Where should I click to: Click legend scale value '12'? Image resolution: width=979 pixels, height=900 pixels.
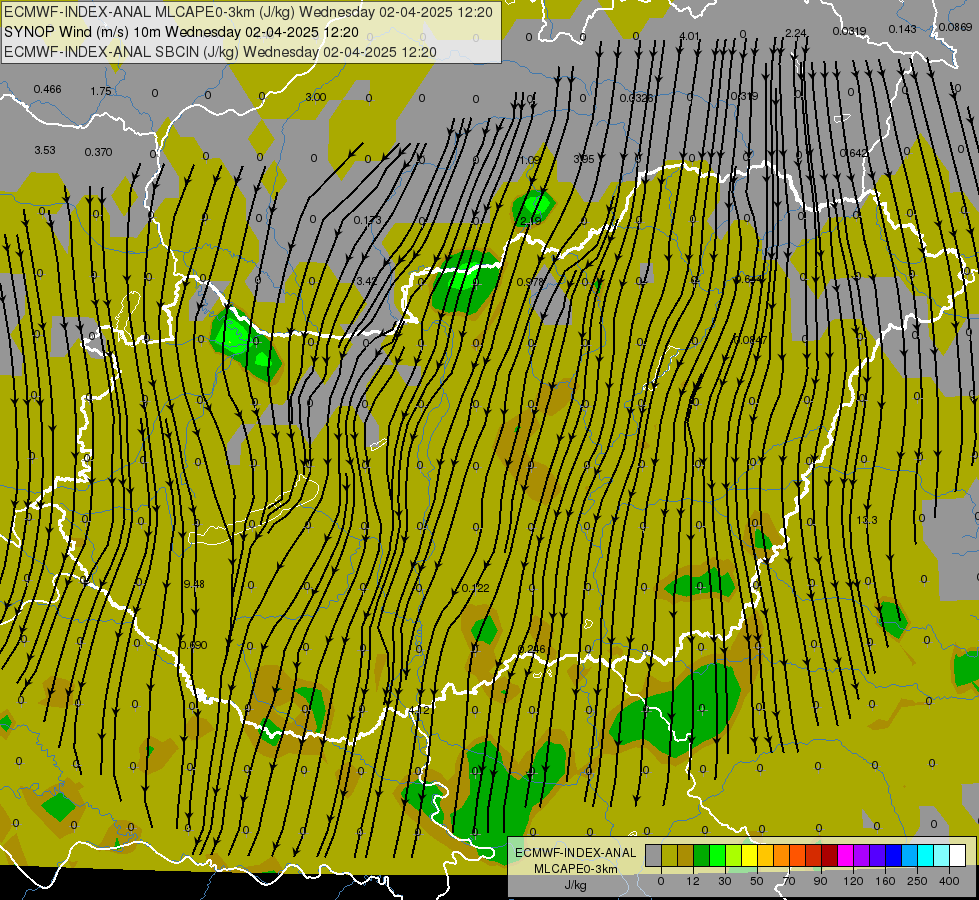[x=693, y=882]
